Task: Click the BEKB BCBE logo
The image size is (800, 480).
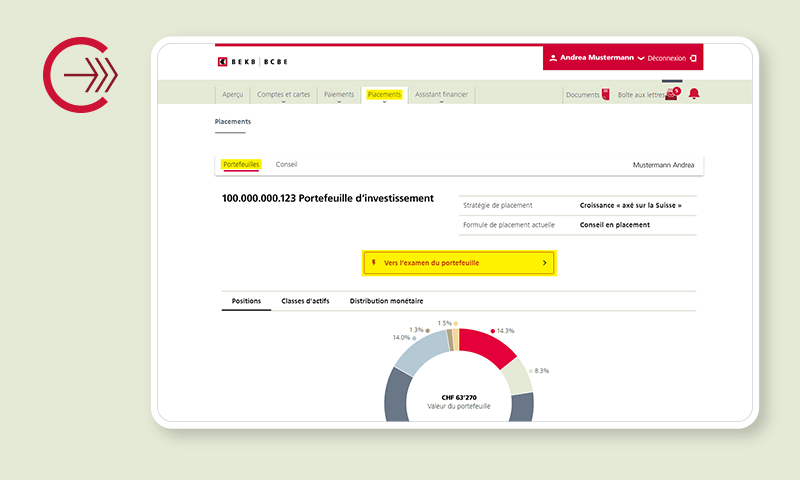Action: [x=252, y=61]
